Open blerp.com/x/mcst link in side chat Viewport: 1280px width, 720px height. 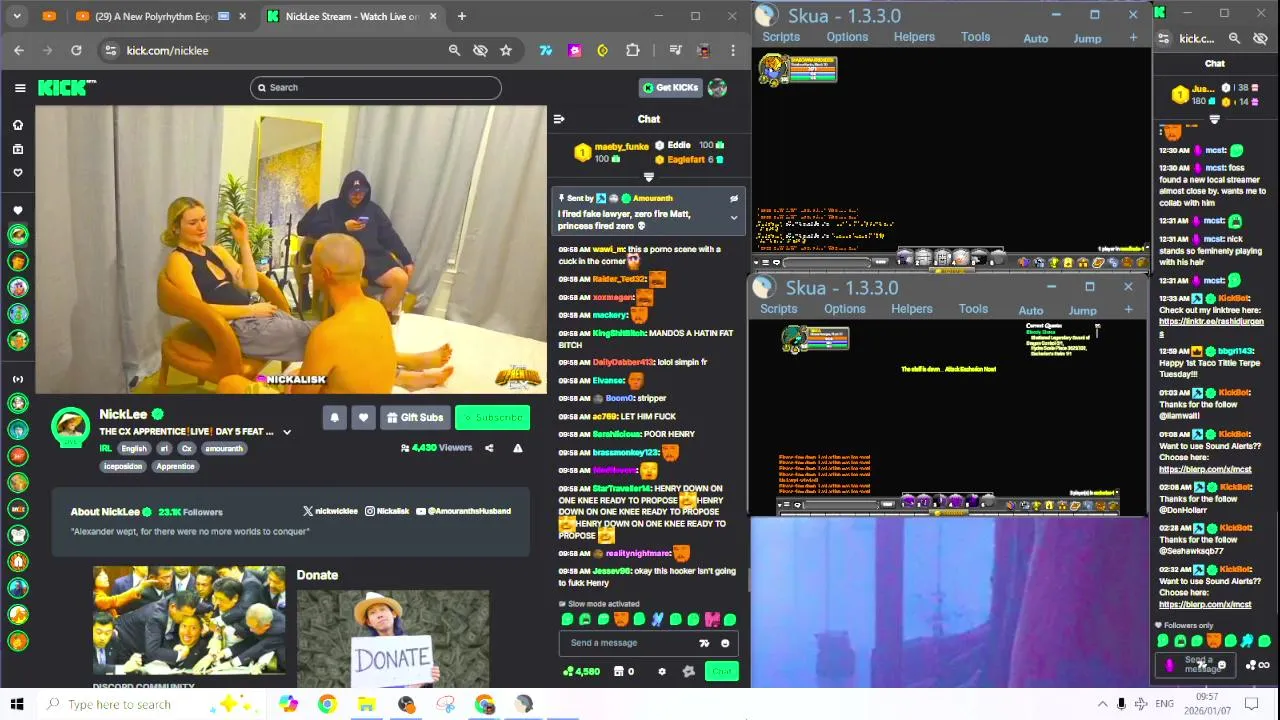coord(1205,605)
